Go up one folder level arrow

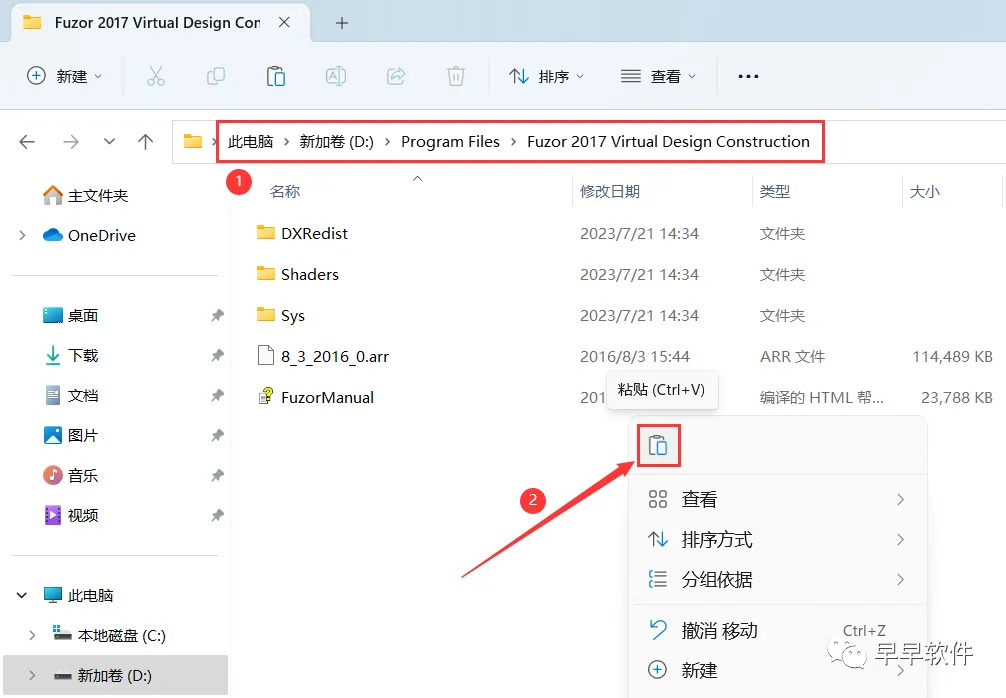point(146,142)
